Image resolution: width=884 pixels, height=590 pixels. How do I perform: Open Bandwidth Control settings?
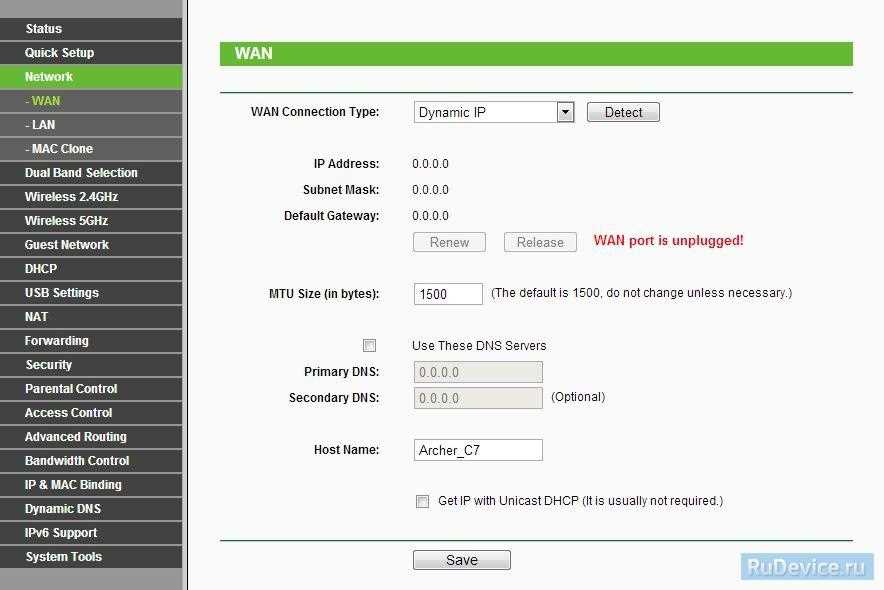[91, 461]
